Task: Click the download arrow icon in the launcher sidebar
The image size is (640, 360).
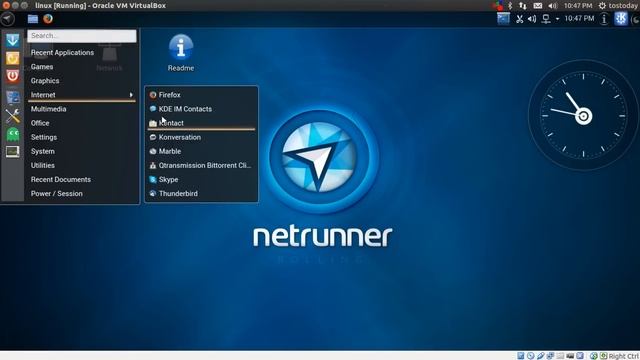Action: pos(13,40)
